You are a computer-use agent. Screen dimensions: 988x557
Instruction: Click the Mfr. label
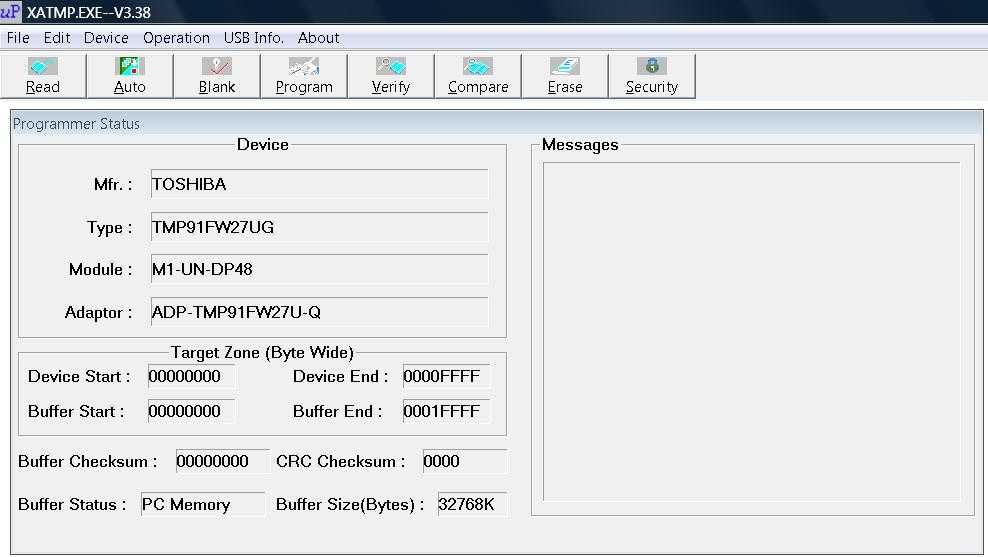(113, 184)
